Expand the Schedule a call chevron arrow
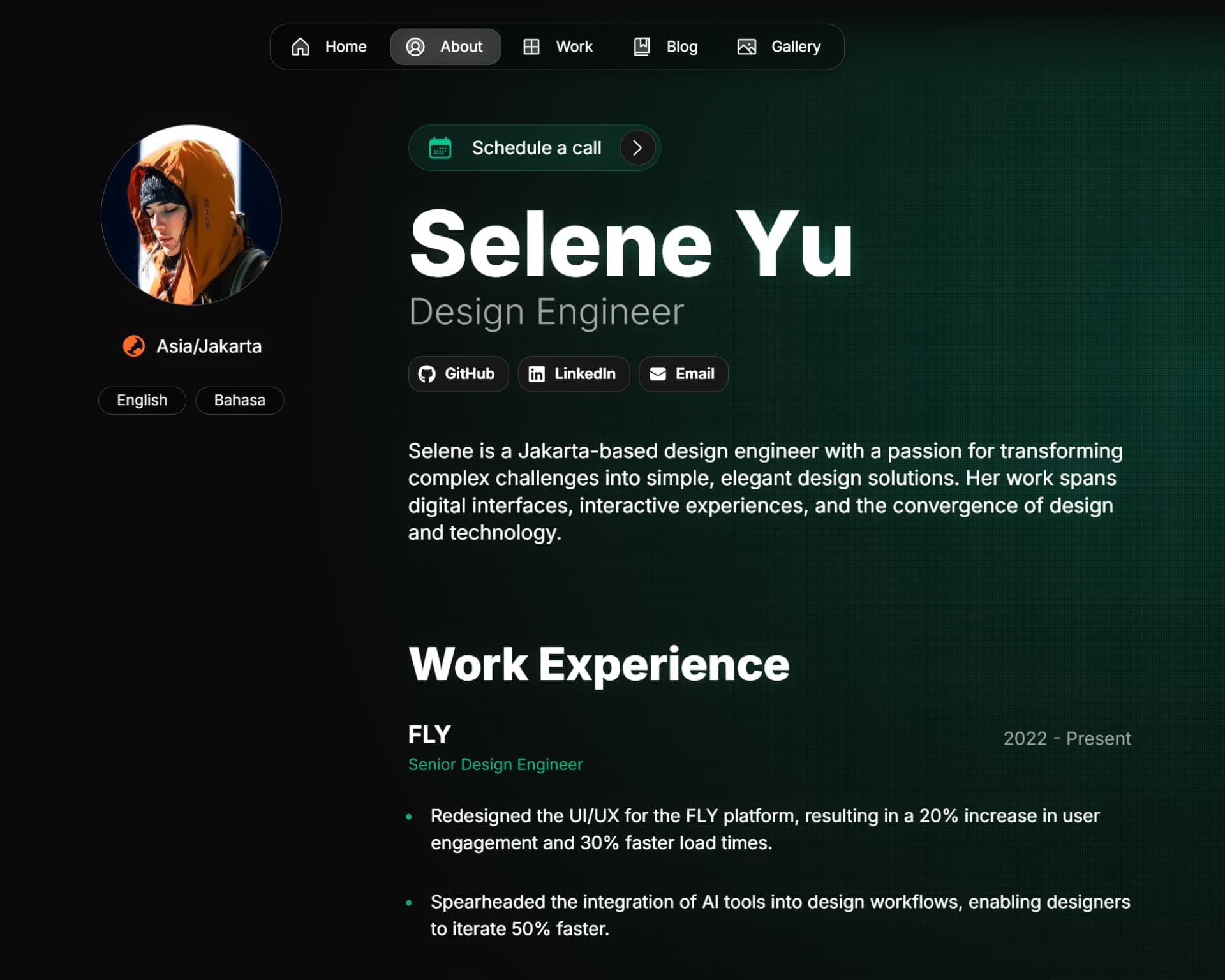 [637, 148]
